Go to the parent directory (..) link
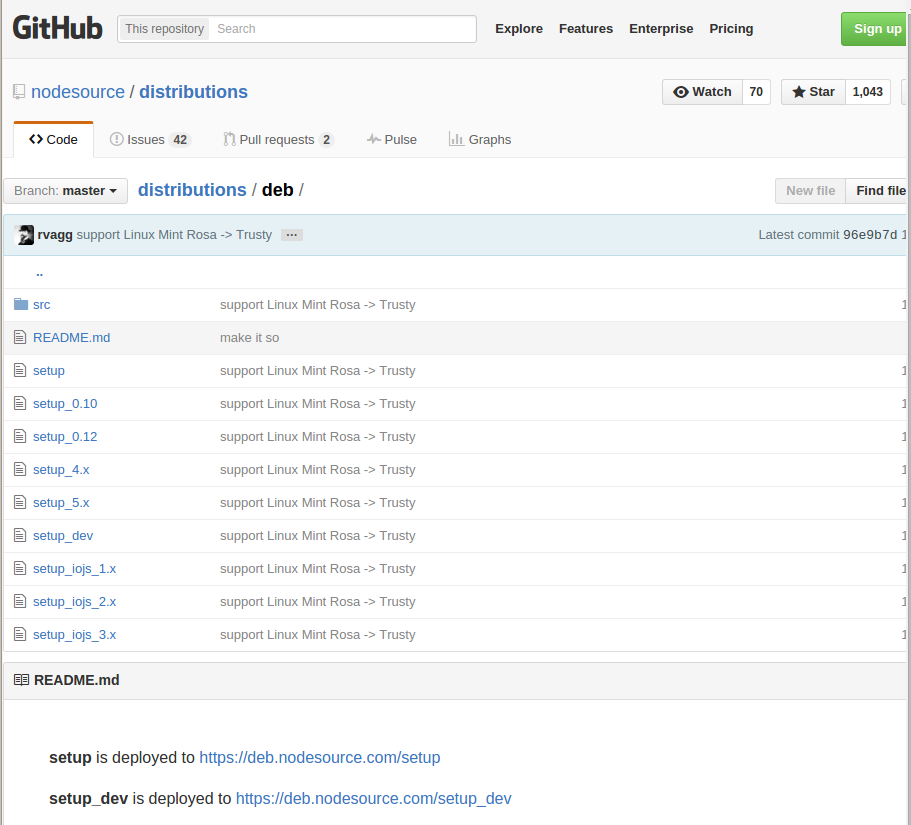The height and width of the screenshot is (825, 911). click(x=40, y=272)
